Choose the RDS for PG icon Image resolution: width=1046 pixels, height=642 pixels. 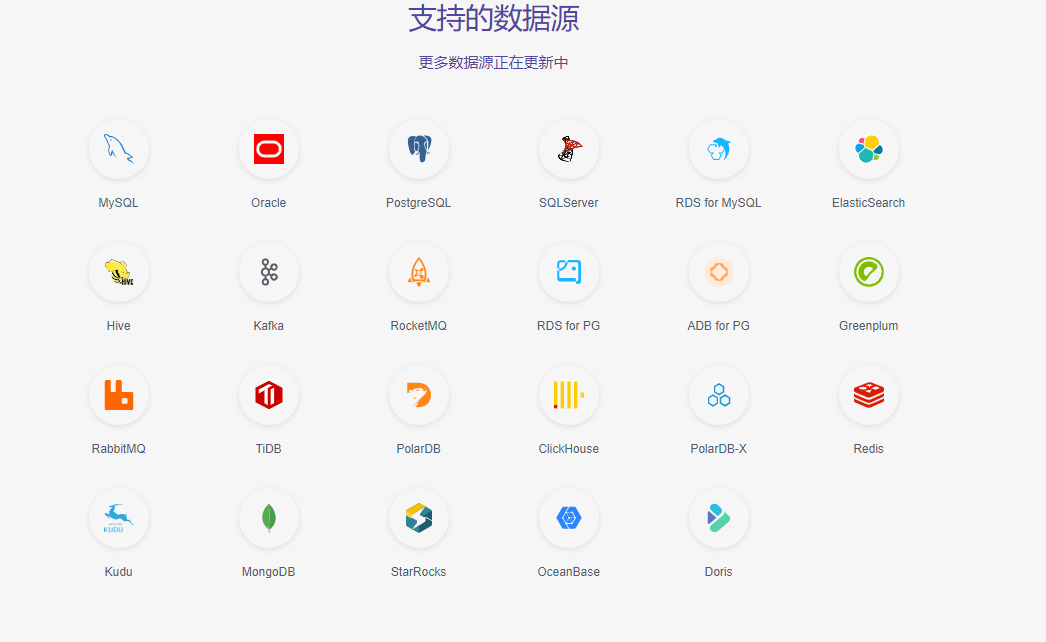(x=569, y=272)
